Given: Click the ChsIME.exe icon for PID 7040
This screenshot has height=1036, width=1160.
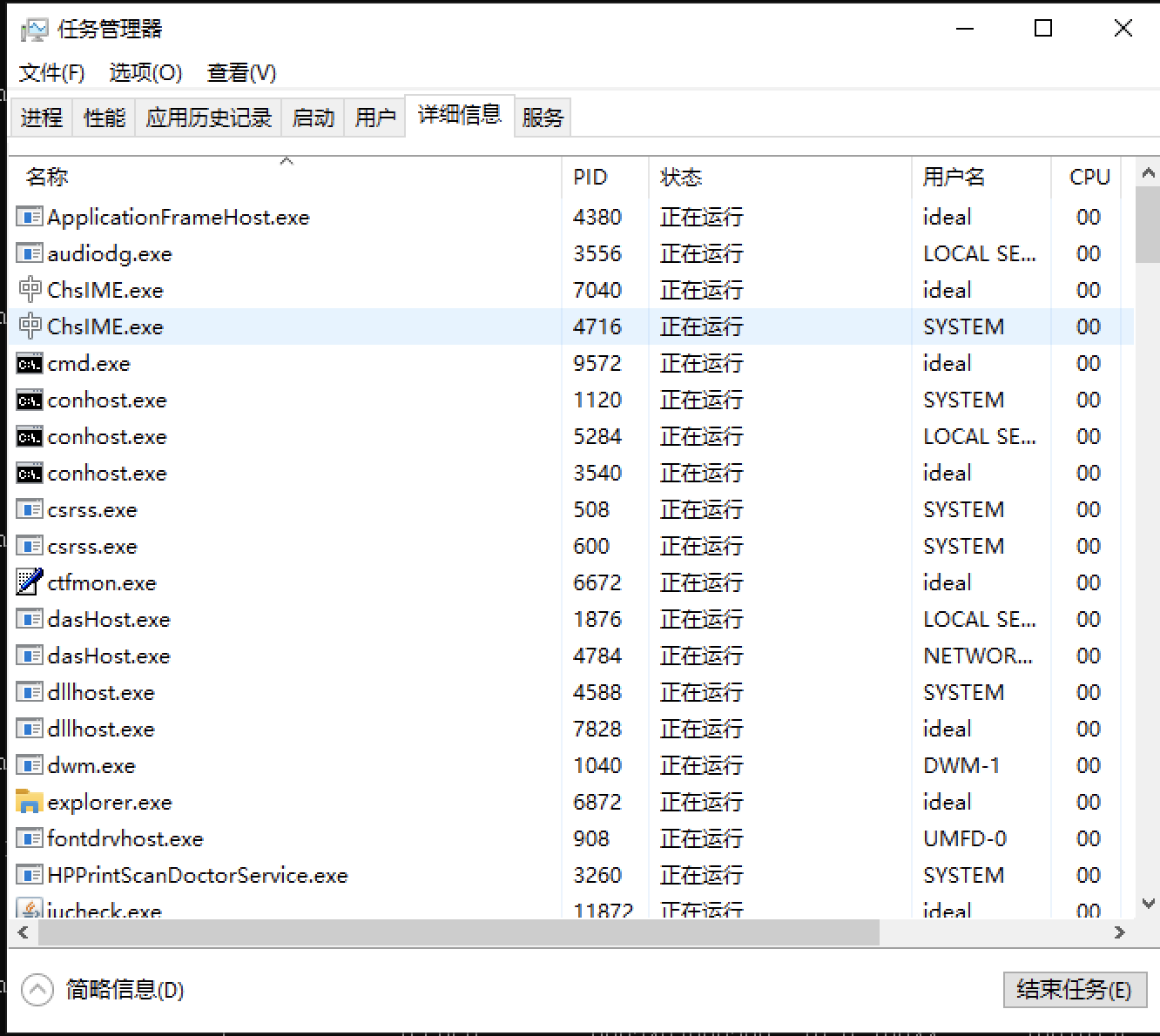Looking at the screenshot, I should [x=30, y=290].
